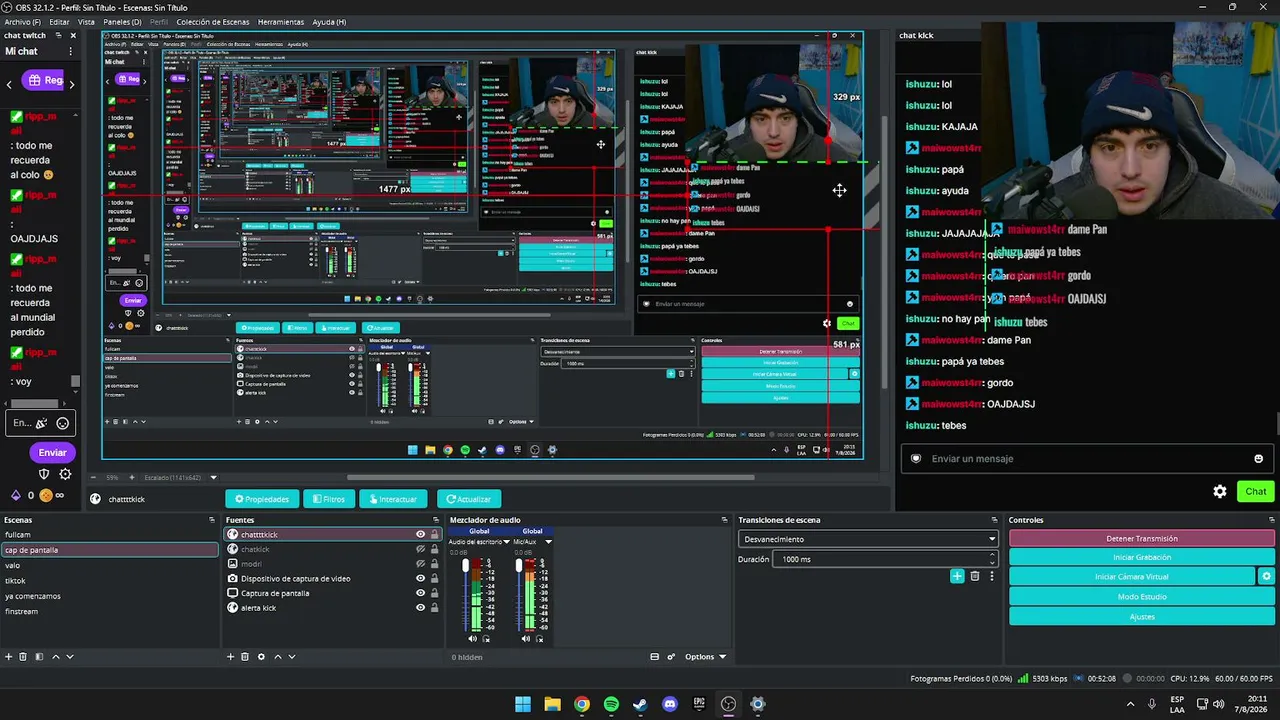Hide the chattttkick source

[x=421, y=535]
